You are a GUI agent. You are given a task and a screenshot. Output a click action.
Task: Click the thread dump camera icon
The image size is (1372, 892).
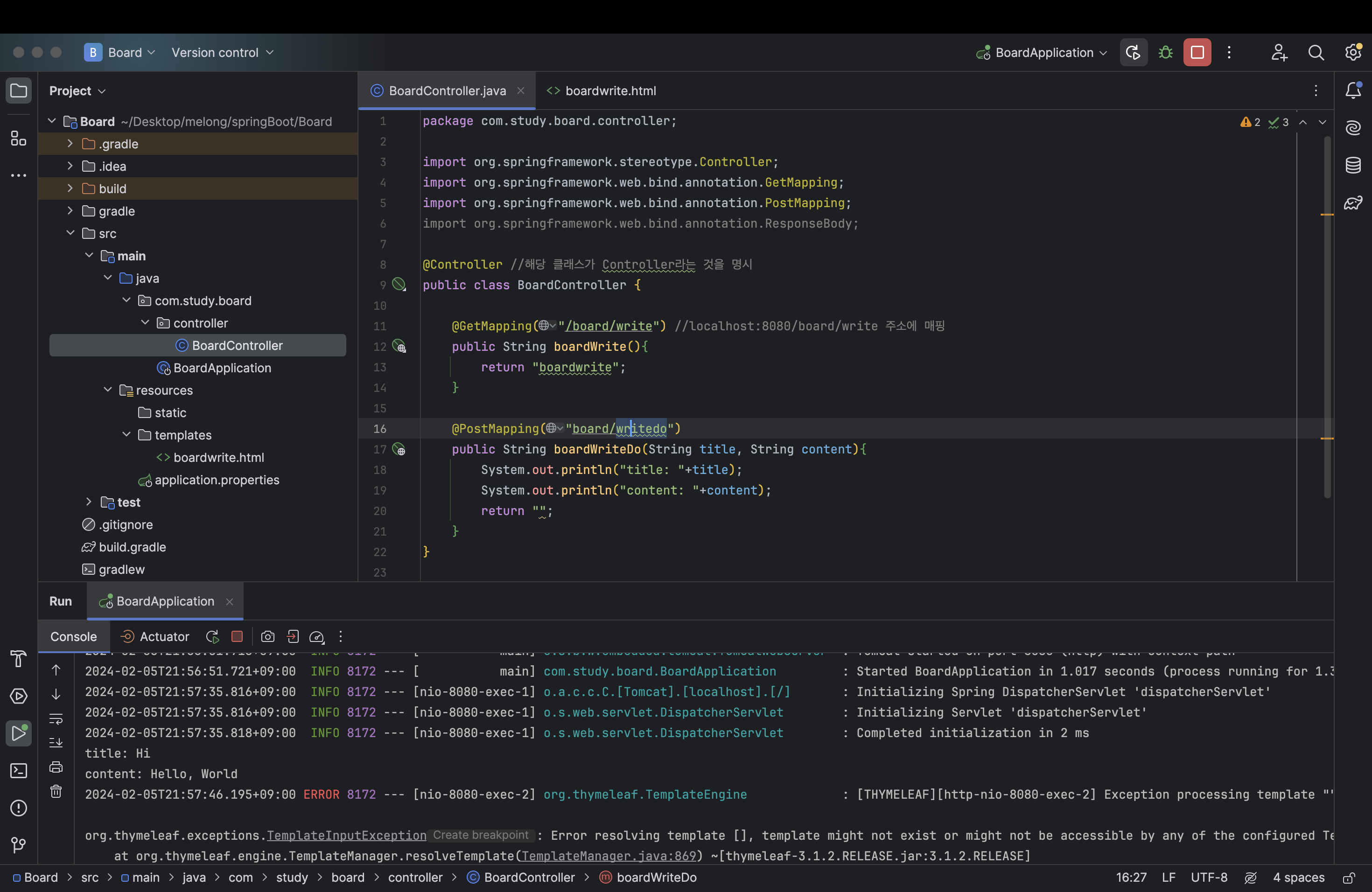pos(267,636)
